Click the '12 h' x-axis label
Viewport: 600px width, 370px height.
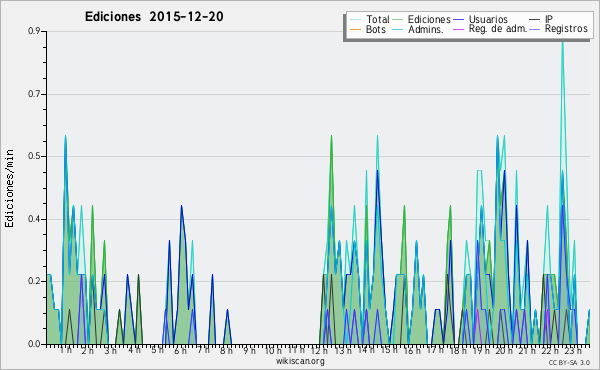(x=319, y=351)
